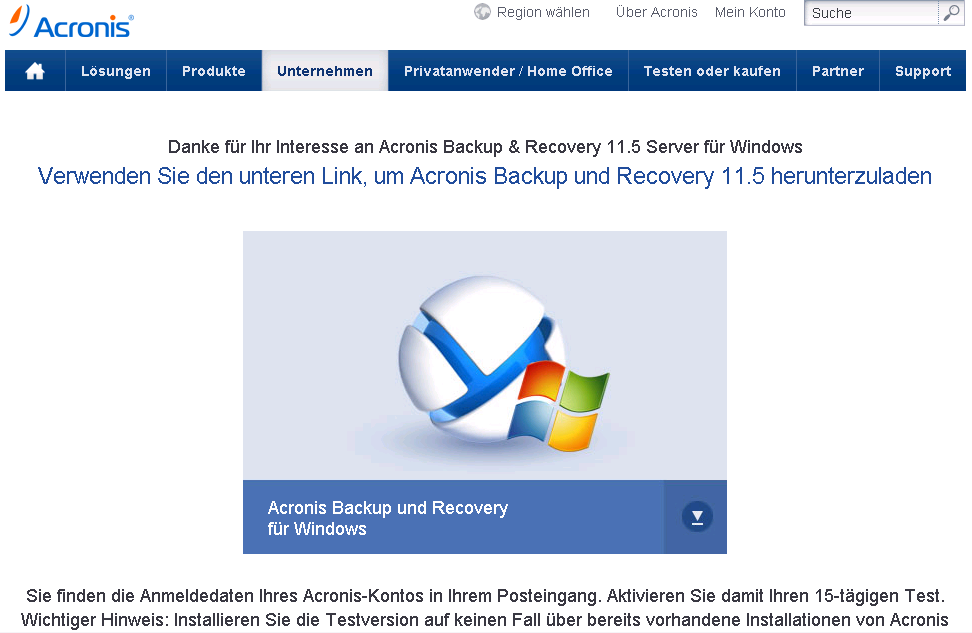
Task: Go to Mein Konto
Action: pos(750,12)
